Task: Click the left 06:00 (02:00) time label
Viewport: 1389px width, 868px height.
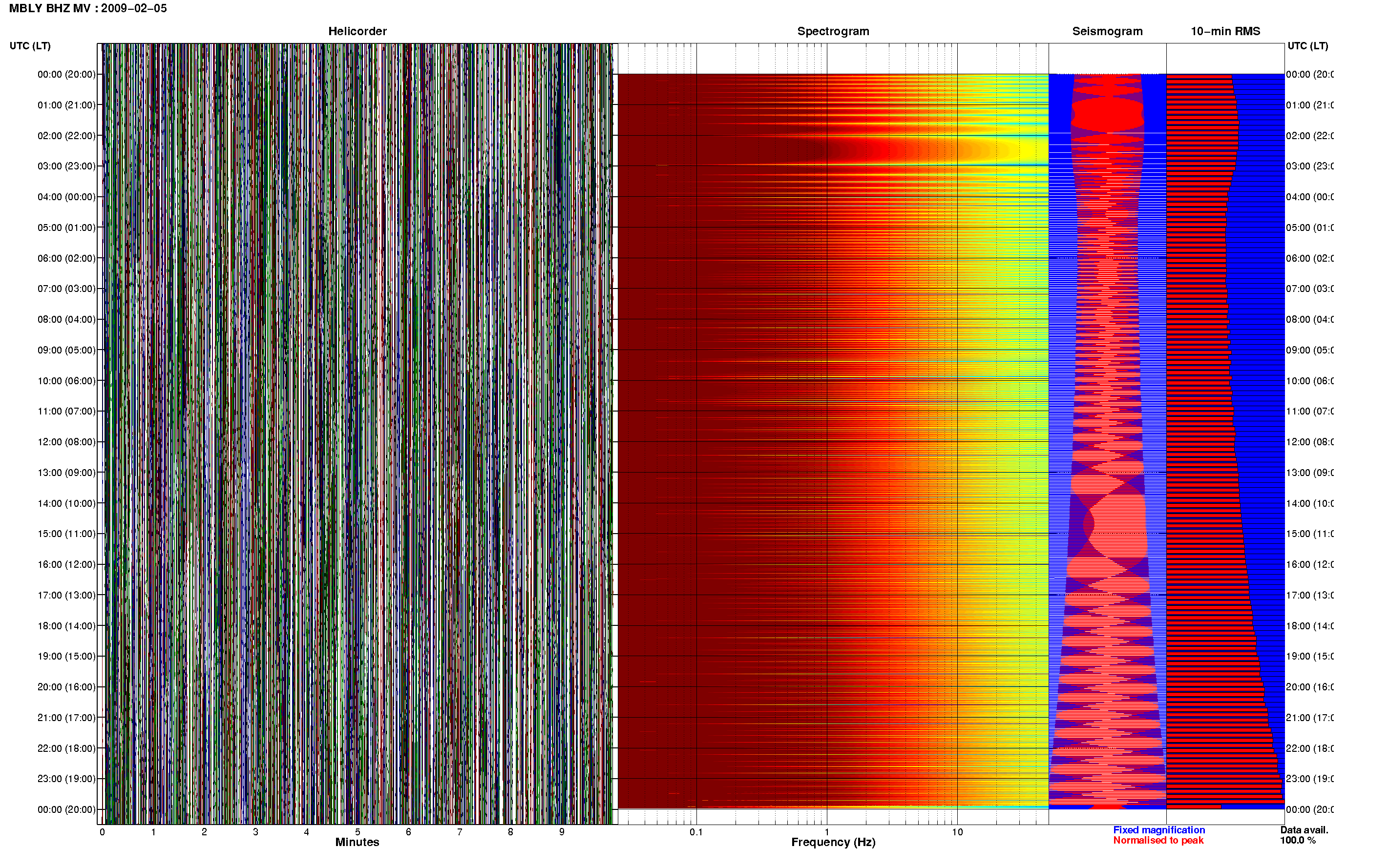Action: (66, 258)
